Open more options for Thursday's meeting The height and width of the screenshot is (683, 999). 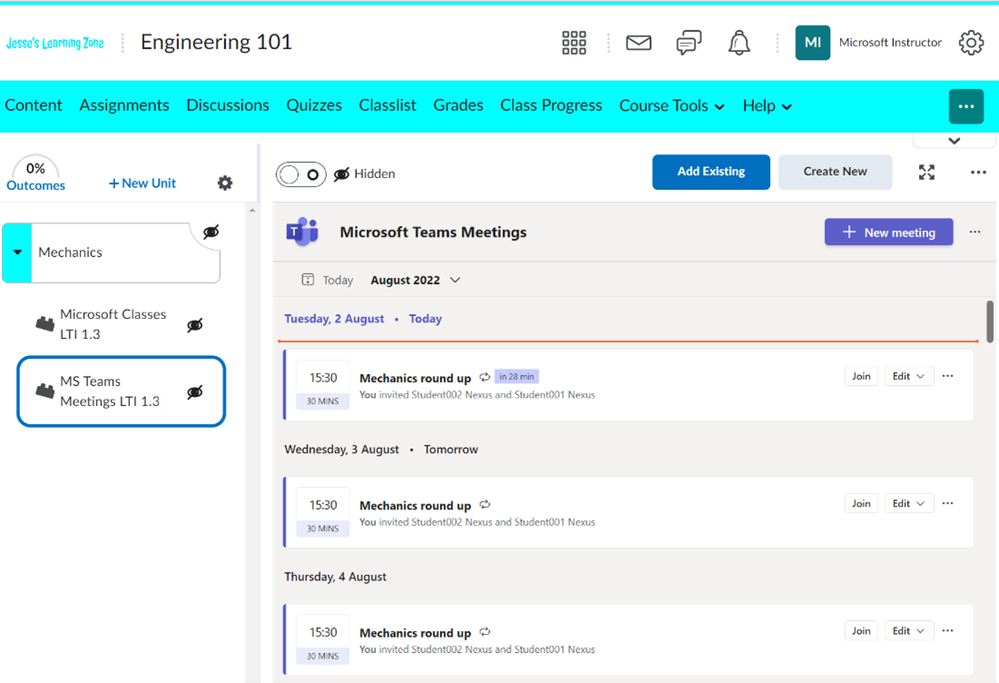(947, 631)
